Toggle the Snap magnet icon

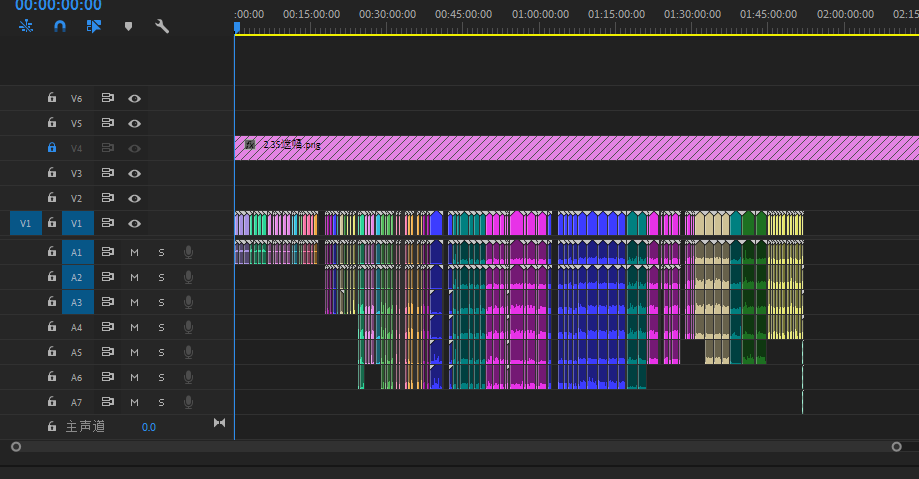(x=60, y=26)
